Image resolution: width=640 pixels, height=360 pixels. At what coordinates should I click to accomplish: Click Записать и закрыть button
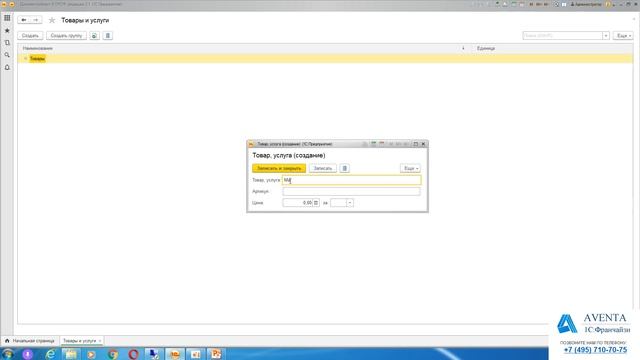(x=279, y=168)
